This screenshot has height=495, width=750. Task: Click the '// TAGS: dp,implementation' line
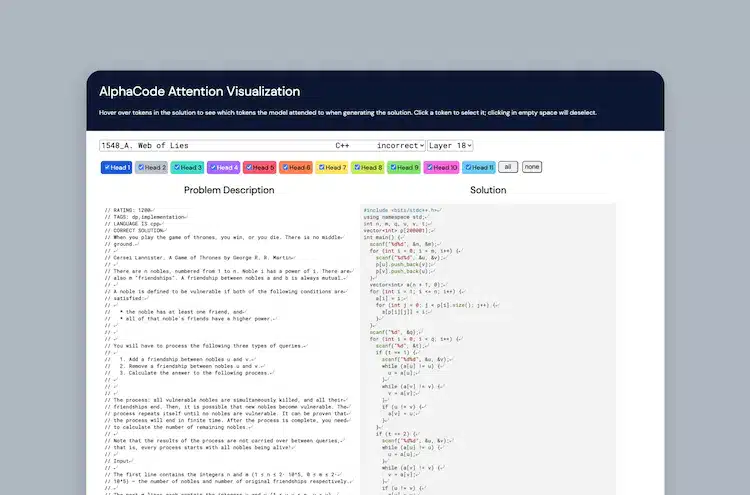[x=146, y=217]
